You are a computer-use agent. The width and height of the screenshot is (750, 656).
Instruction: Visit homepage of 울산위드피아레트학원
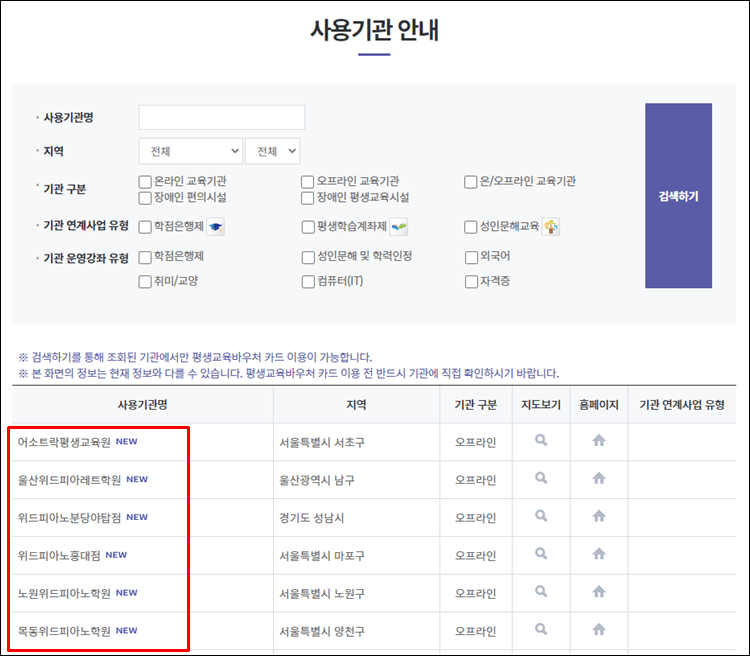(x=599, y=478)
